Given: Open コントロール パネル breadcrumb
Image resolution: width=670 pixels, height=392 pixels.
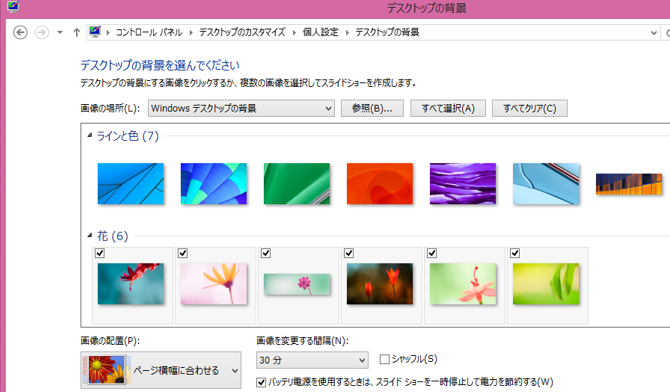Looking at the screenshot, I should [149, 32].
